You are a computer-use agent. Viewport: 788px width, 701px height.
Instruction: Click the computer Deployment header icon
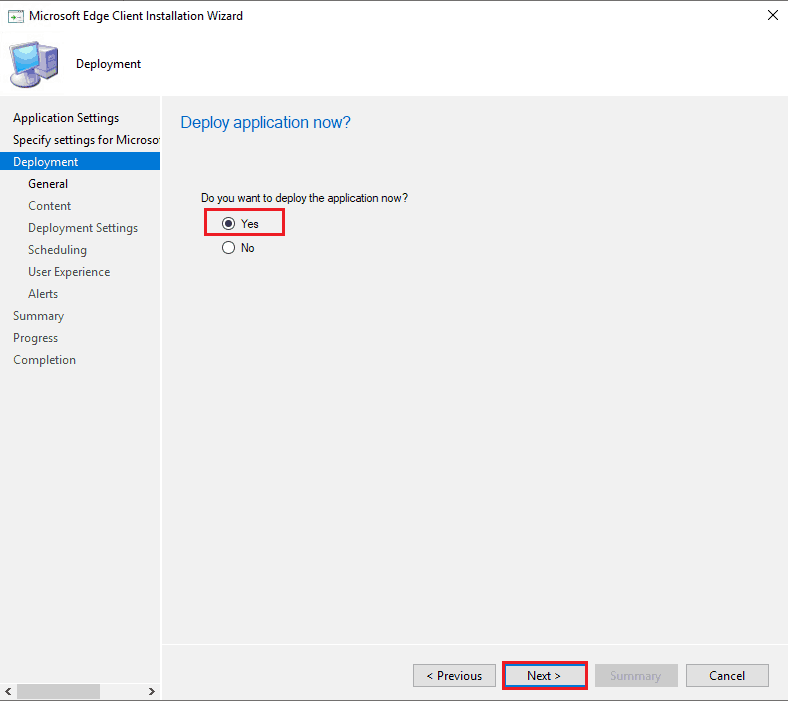pyautogui.click(x=34, y=64)
